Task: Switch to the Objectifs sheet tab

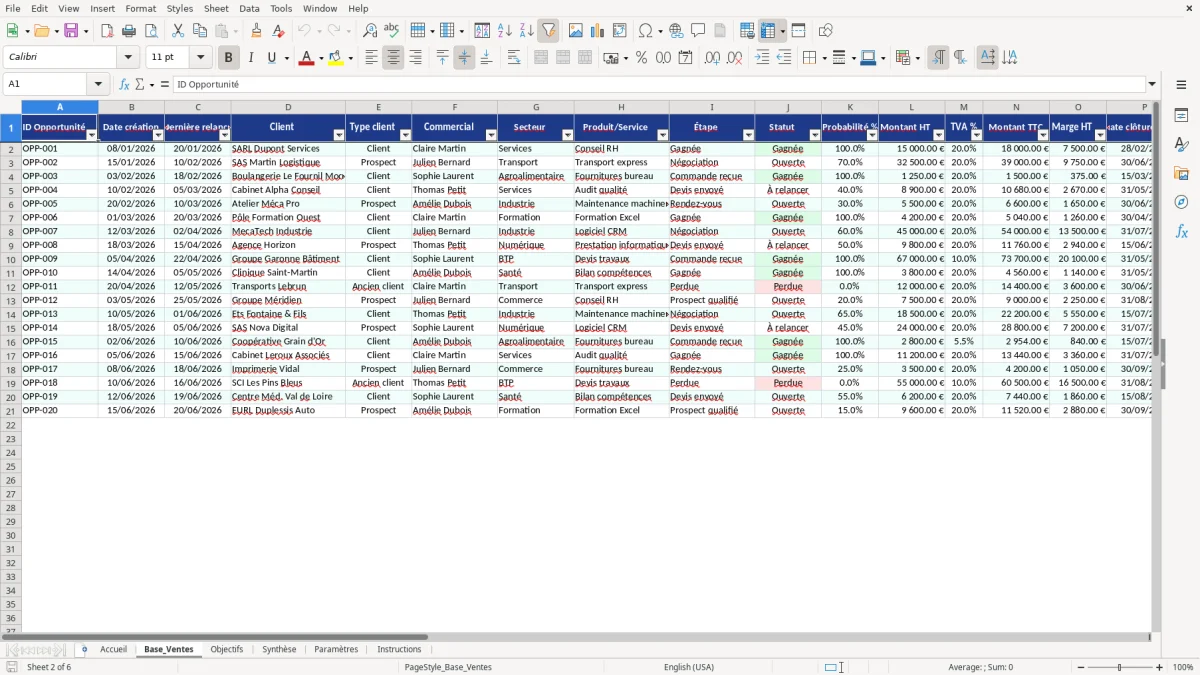Action: [x=227, y=649]
